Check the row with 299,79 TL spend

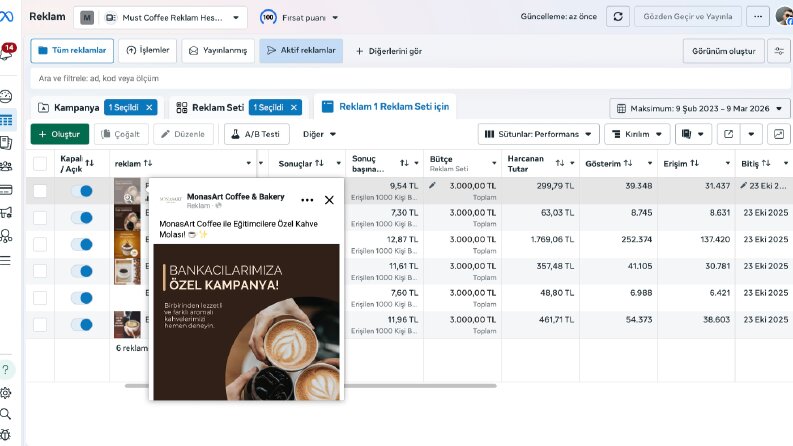[40, 191]
